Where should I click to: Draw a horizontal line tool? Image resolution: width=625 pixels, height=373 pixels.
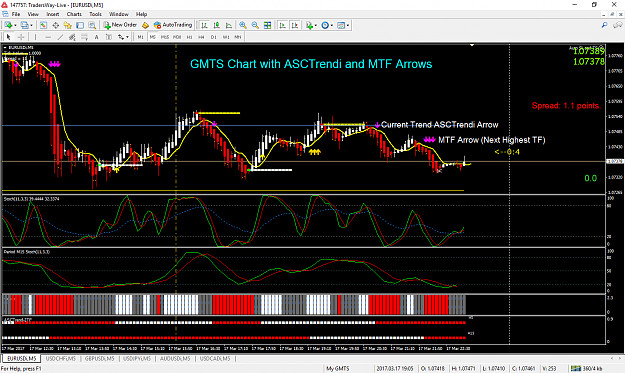[48, 37]
